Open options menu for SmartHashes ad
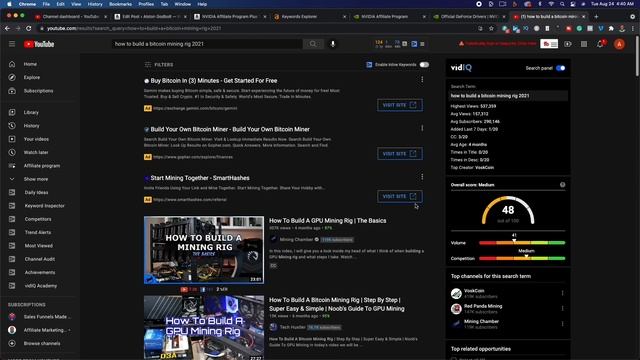This screenshot has width=640, height=360. click(422, 177)
